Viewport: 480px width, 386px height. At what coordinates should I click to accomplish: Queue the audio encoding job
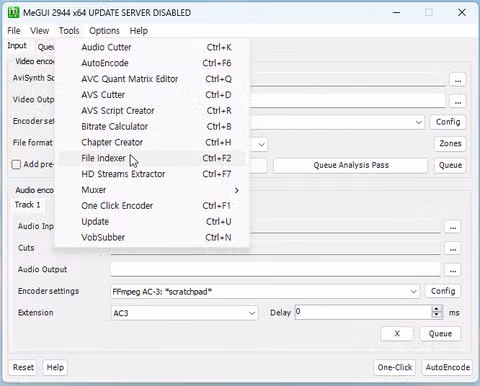[440, 334]
